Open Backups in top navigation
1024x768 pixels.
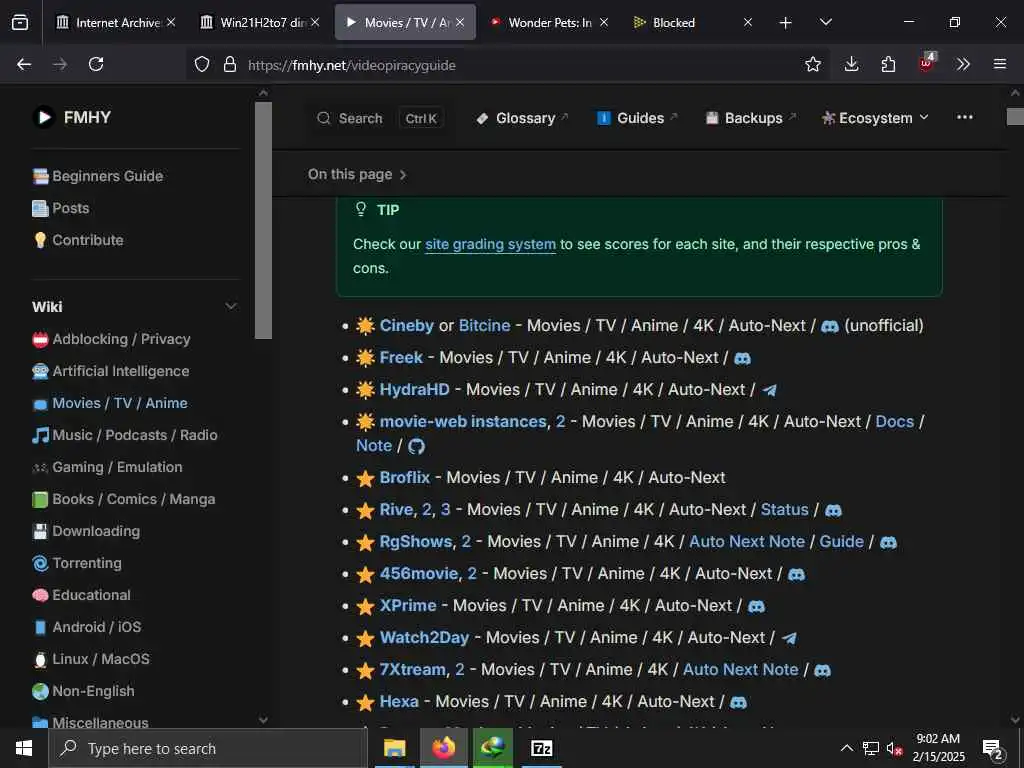point(751,118)
